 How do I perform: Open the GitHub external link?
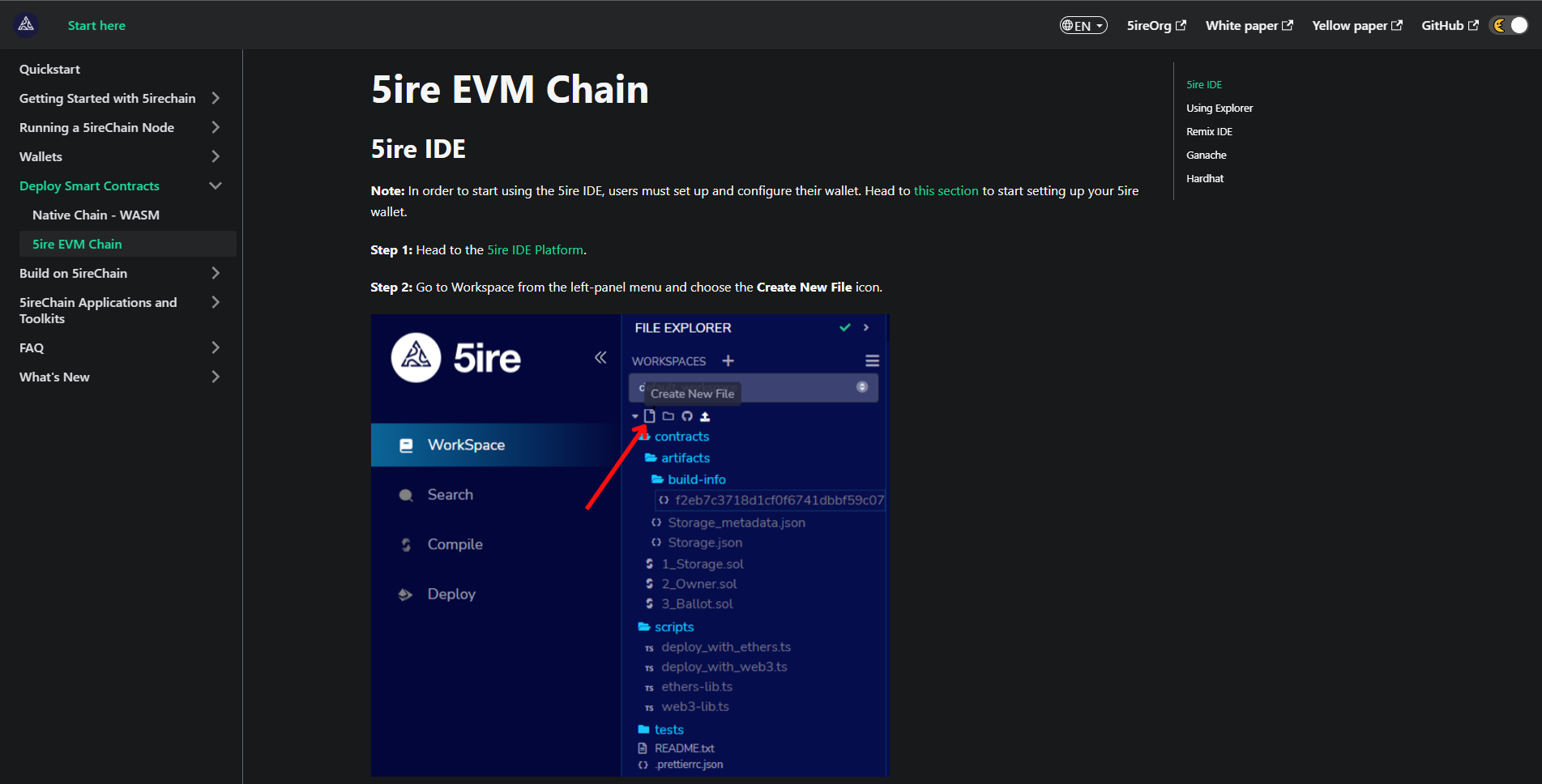click(1449, 26)
